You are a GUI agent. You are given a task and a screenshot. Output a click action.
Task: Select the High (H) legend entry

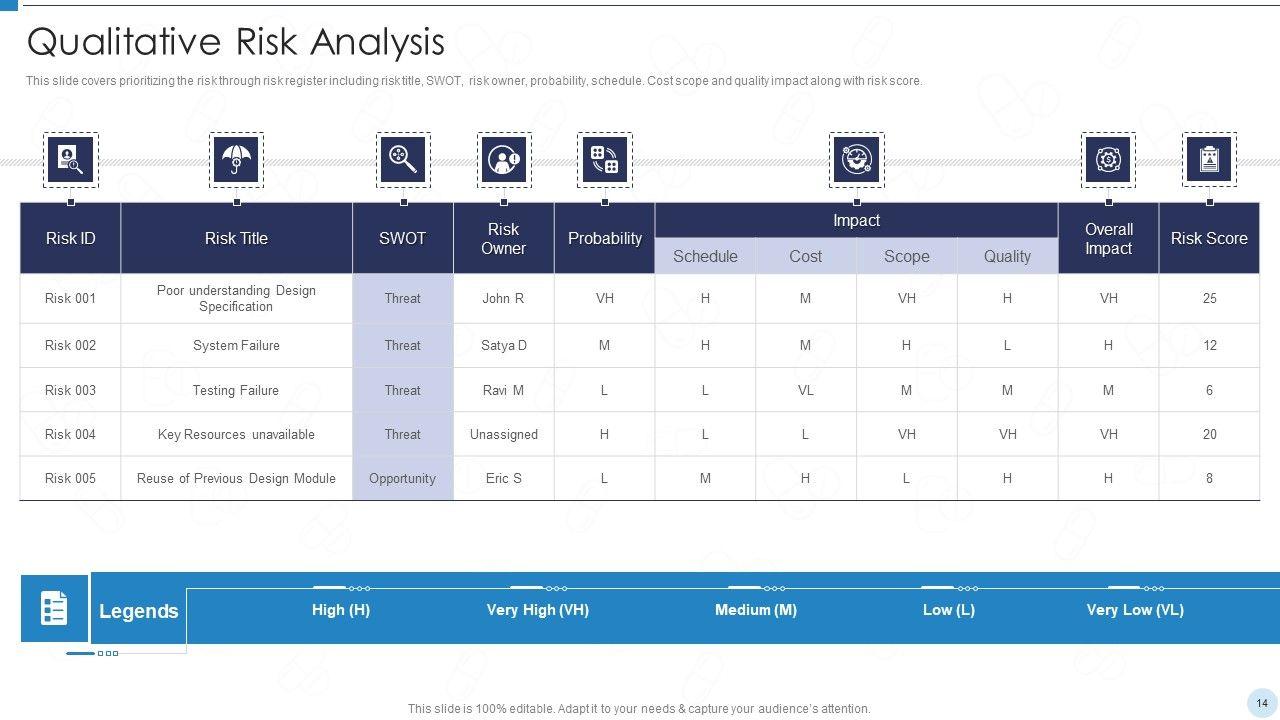click(341, 609)
